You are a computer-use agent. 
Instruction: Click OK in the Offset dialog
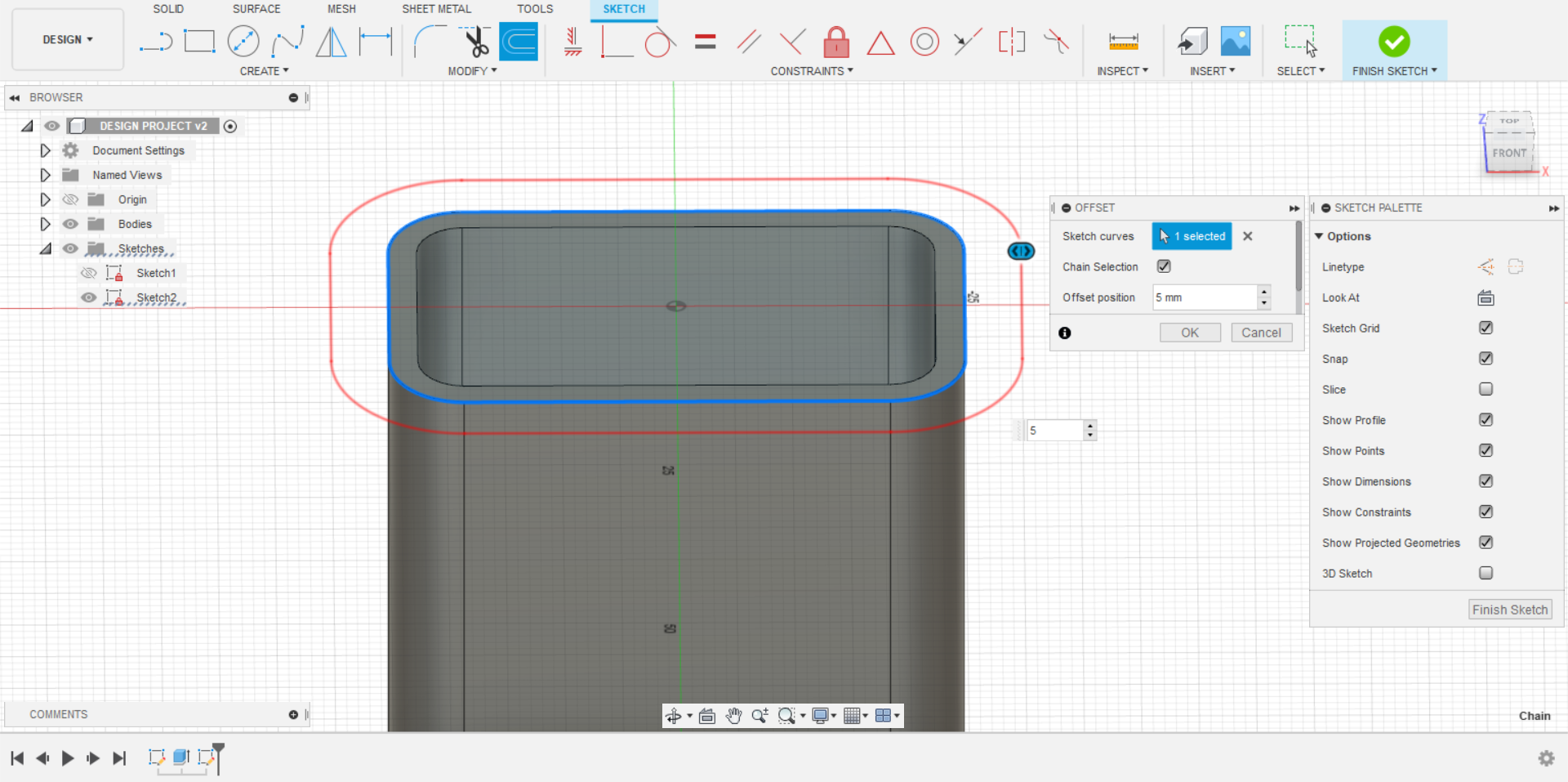click(1190, 333)
